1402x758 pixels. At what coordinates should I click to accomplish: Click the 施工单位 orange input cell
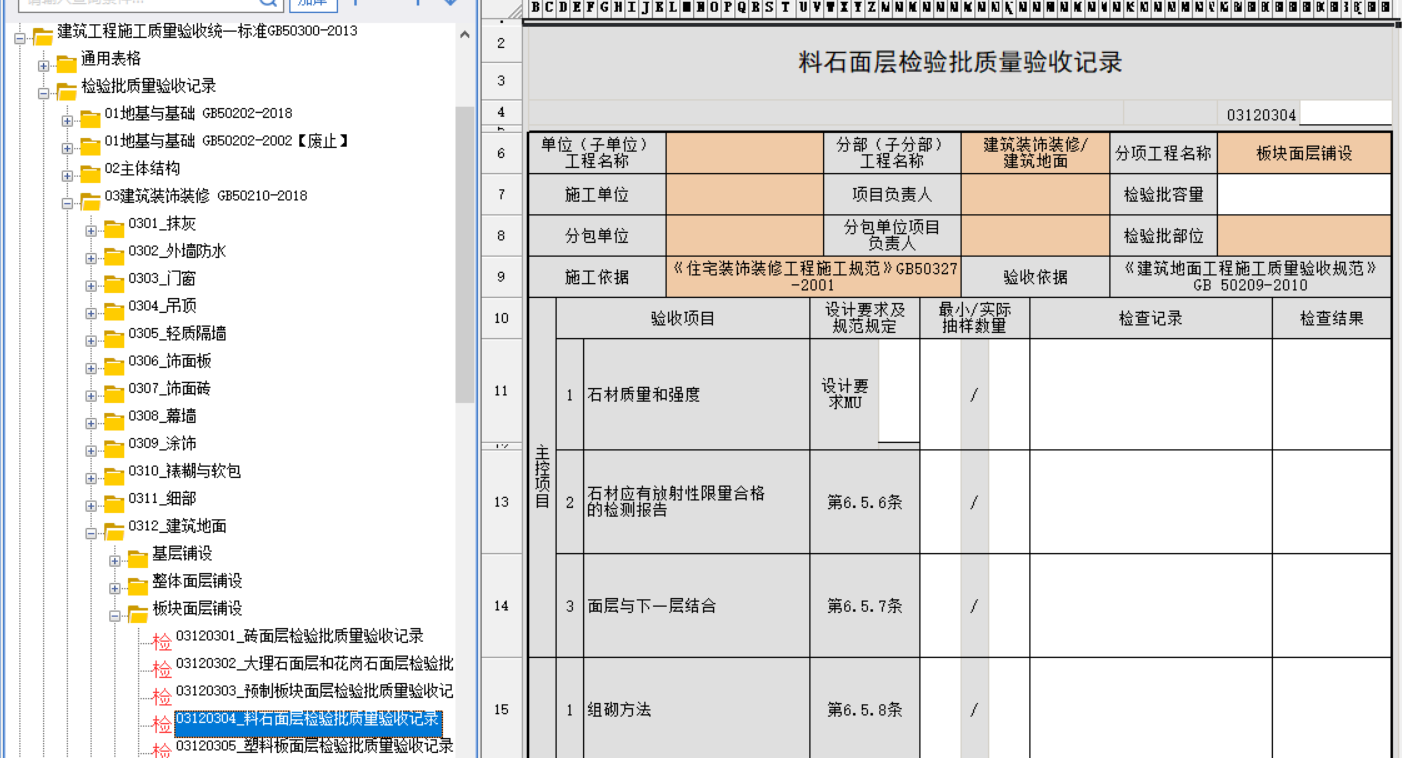(x=744, y=194)
